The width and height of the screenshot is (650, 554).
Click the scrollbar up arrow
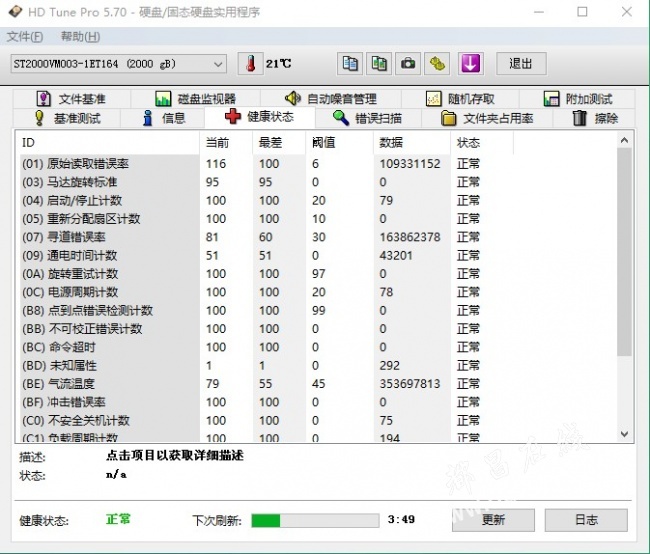tap(624, 141)
